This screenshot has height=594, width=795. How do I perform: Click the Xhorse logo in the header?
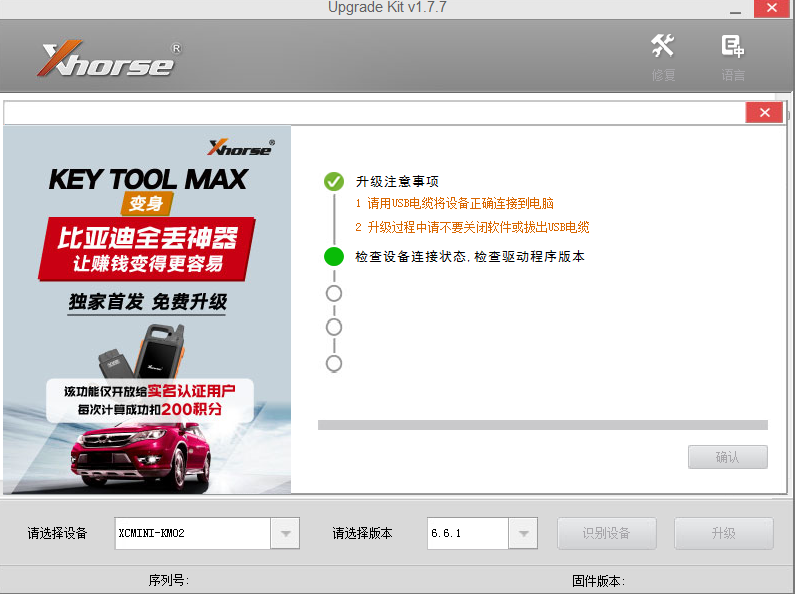pos(109,58)
